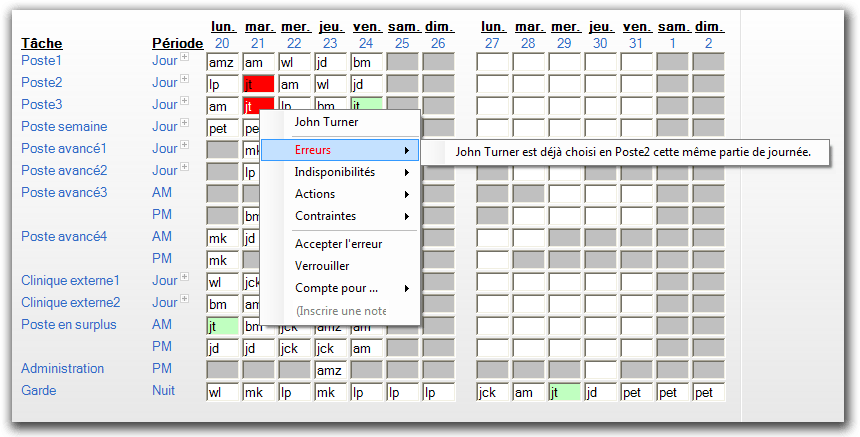Open the Poste1 task link

[x=41, y=60]
